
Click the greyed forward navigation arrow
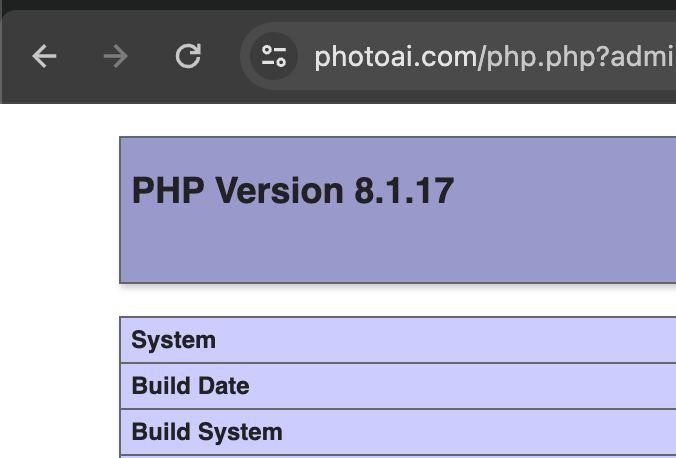(116, 56)
